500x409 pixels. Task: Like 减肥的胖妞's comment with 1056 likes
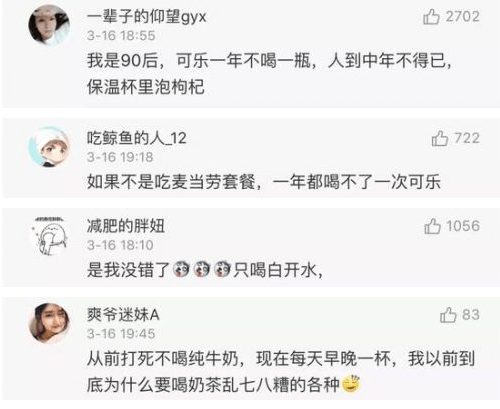coord(432,226)
